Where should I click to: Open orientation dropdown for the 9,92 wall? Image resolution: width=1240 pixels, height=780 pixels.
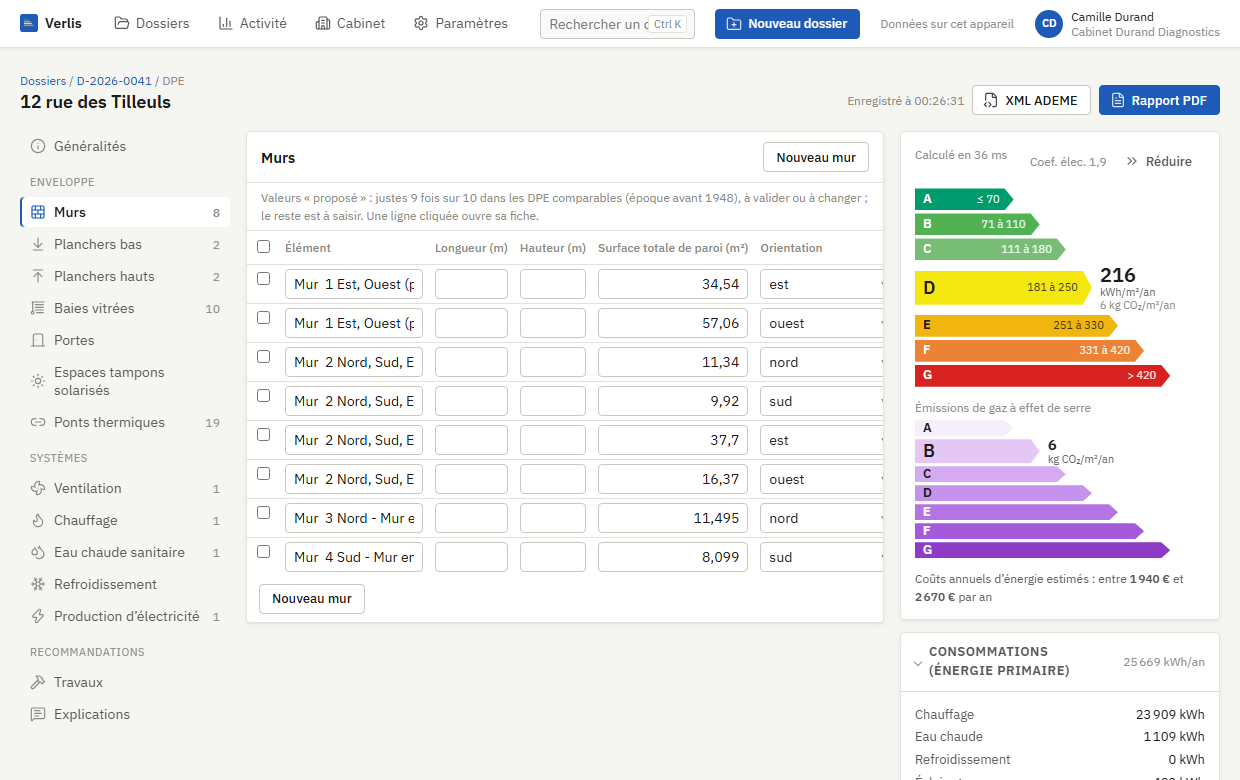(824, 401)
